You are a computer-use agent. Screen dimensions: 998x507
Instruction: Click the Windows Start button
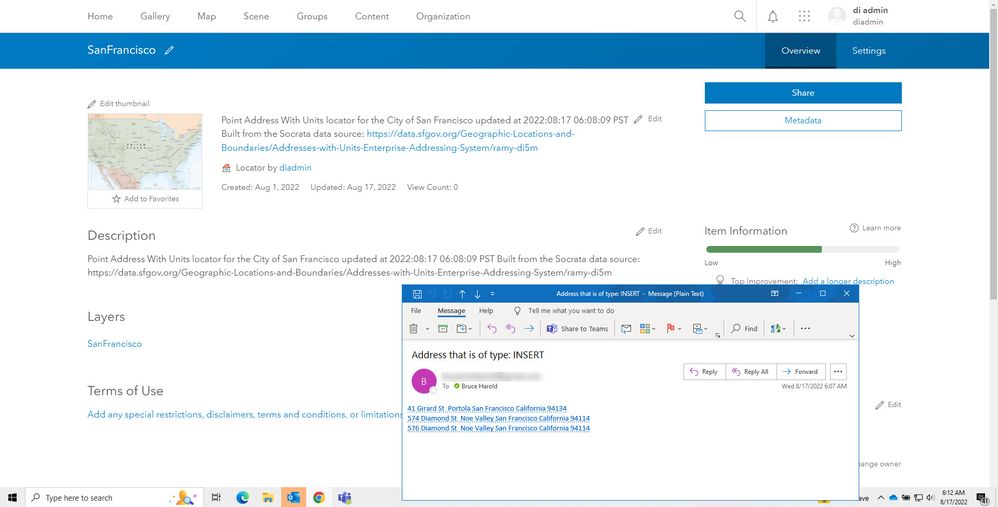(x=12, y=497)
